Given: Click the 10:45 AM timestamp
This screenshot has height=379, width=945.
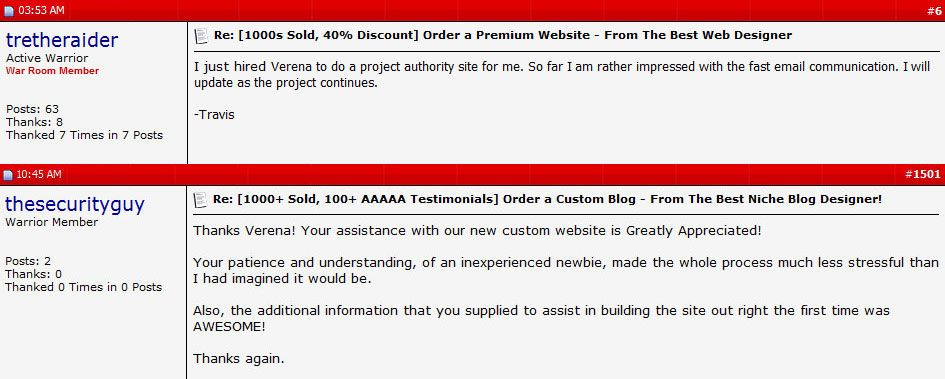Looking at the screenshot, I should click(39, 175).
